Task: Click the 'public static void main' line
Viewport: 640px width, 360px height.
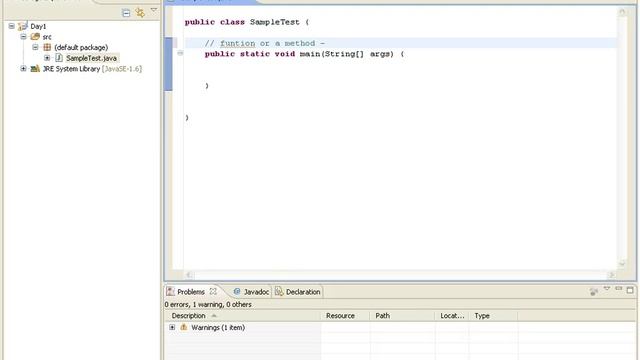Action: pyautogui.click(x=304, y=54)
